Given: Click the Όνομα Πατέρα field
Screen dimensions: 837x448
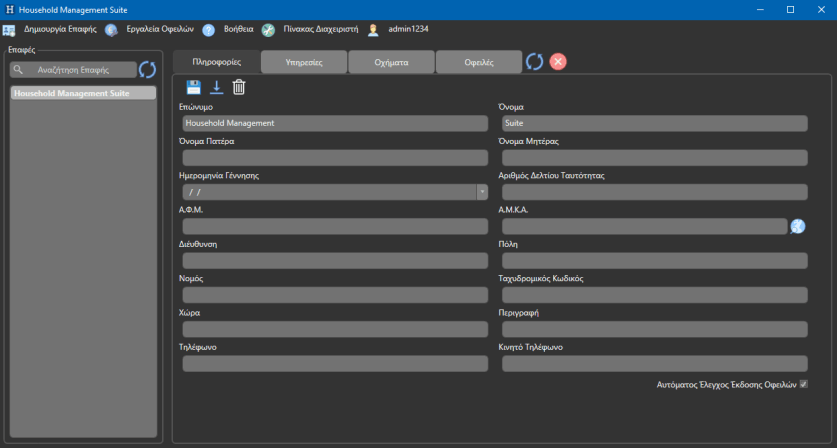Looking at the screenshot, I should tap(335, 158).
